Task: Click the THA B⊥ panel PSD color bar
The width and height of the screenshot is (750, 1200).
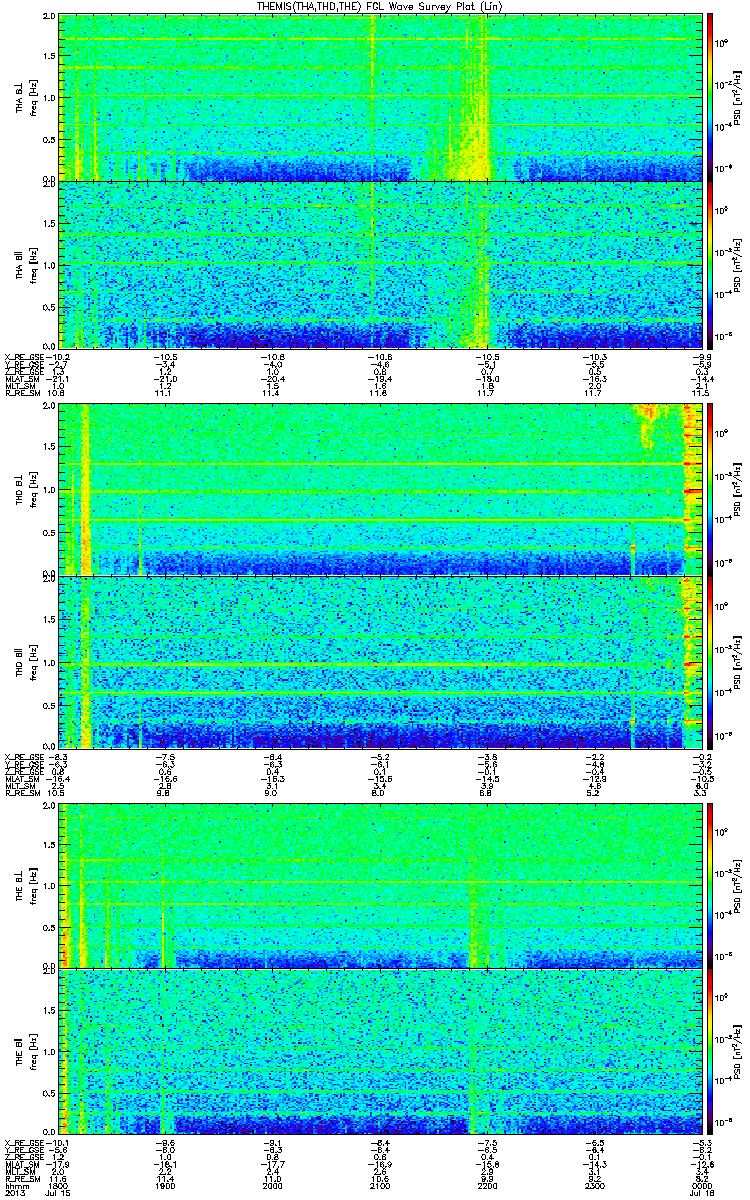Action: [x=709, y=98]
